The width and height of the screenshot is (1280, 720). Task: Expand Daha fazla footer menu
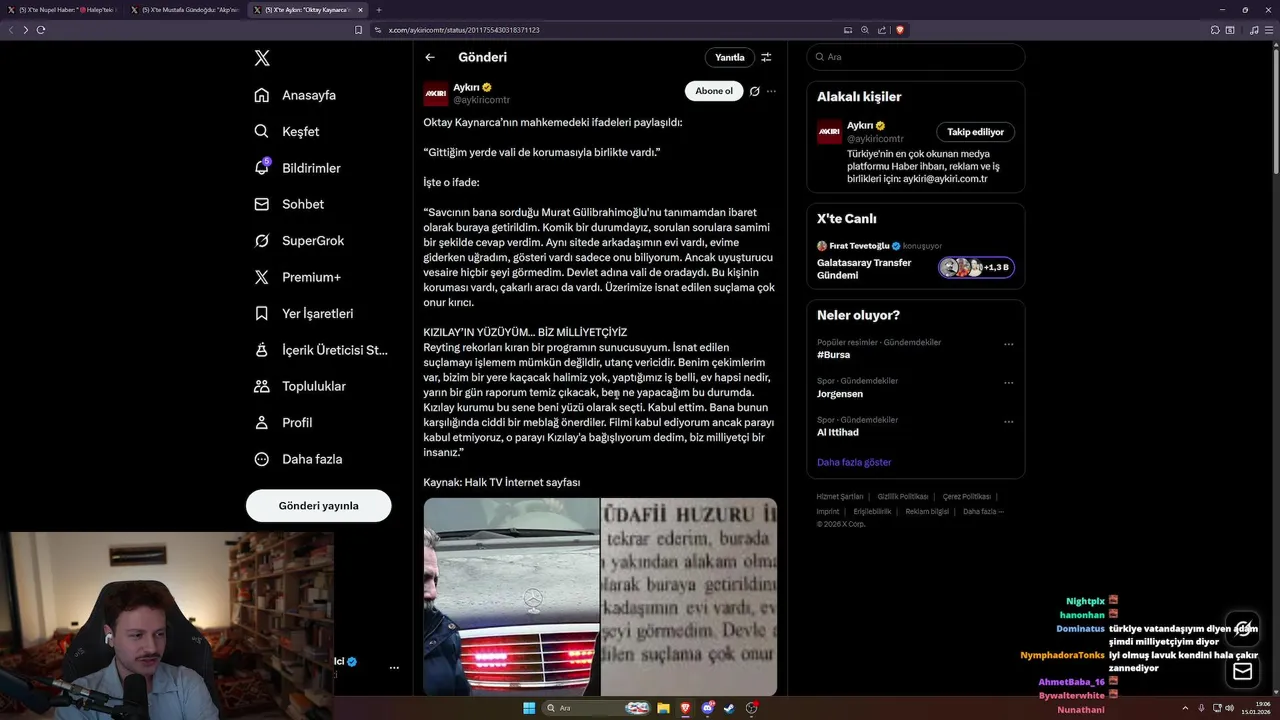coord(983,511)
